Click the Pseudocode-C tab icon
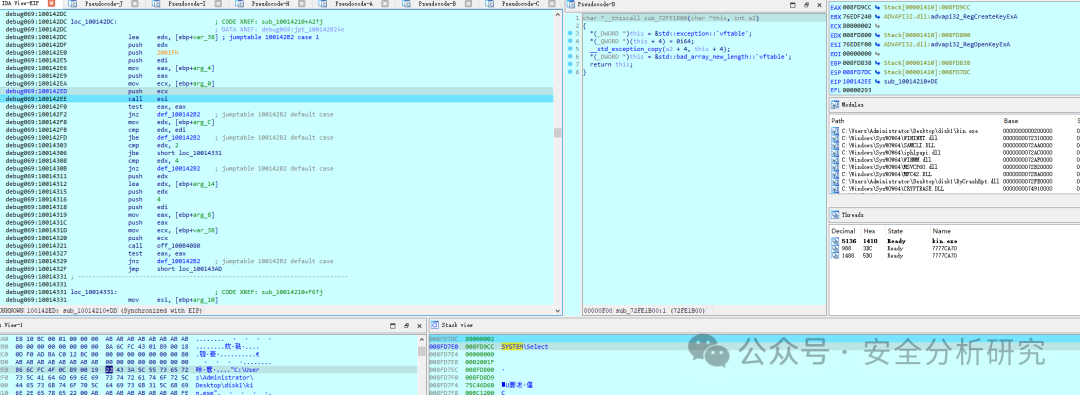Screen dimensions: 1080x395 click(495, 4)
